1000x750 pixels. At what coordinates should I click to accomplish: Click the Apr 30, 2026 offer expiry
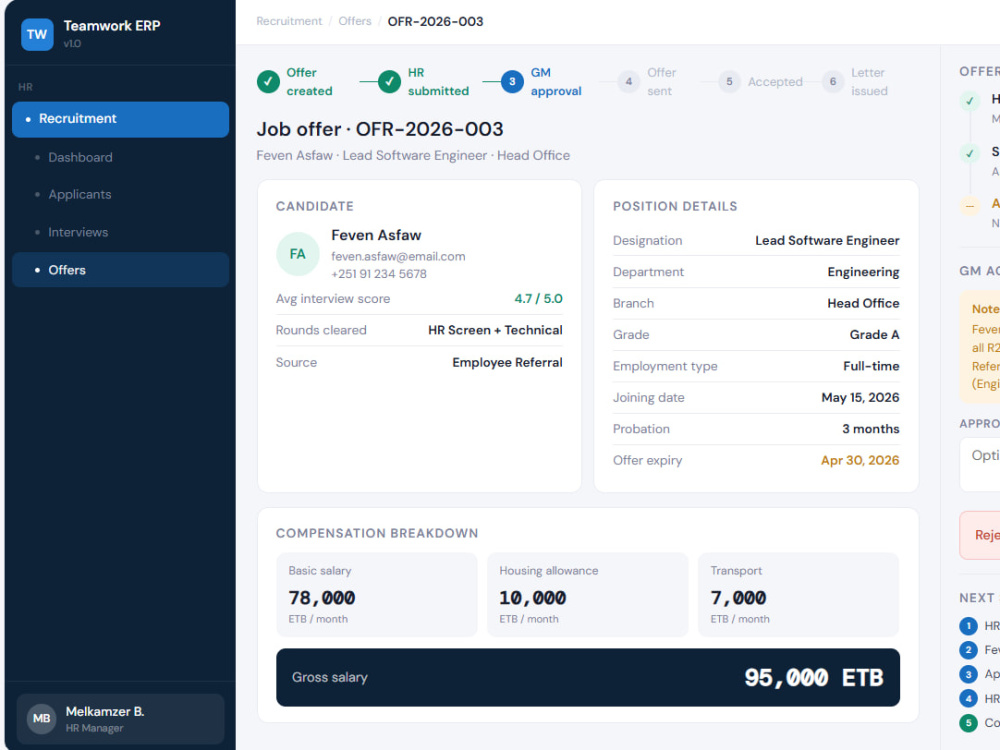pyautogui.click(x=860, y=460)
